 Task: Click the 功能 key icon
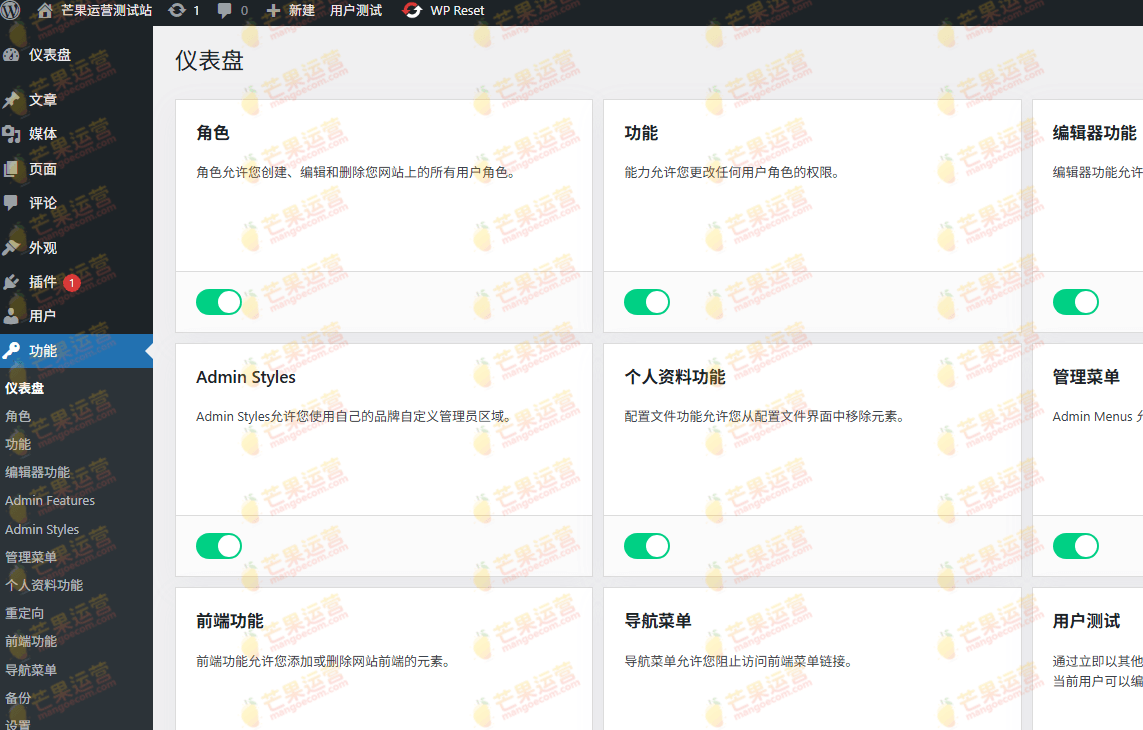click(x=12, y=351)
